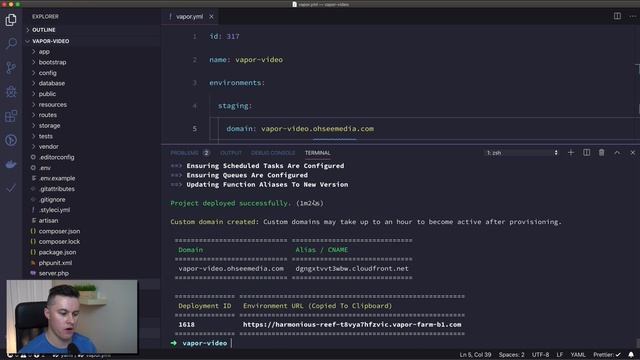Screen dimensions: 640x360
Task: Open the notifications bell in status bar
Action: click(x=631, y=355)
